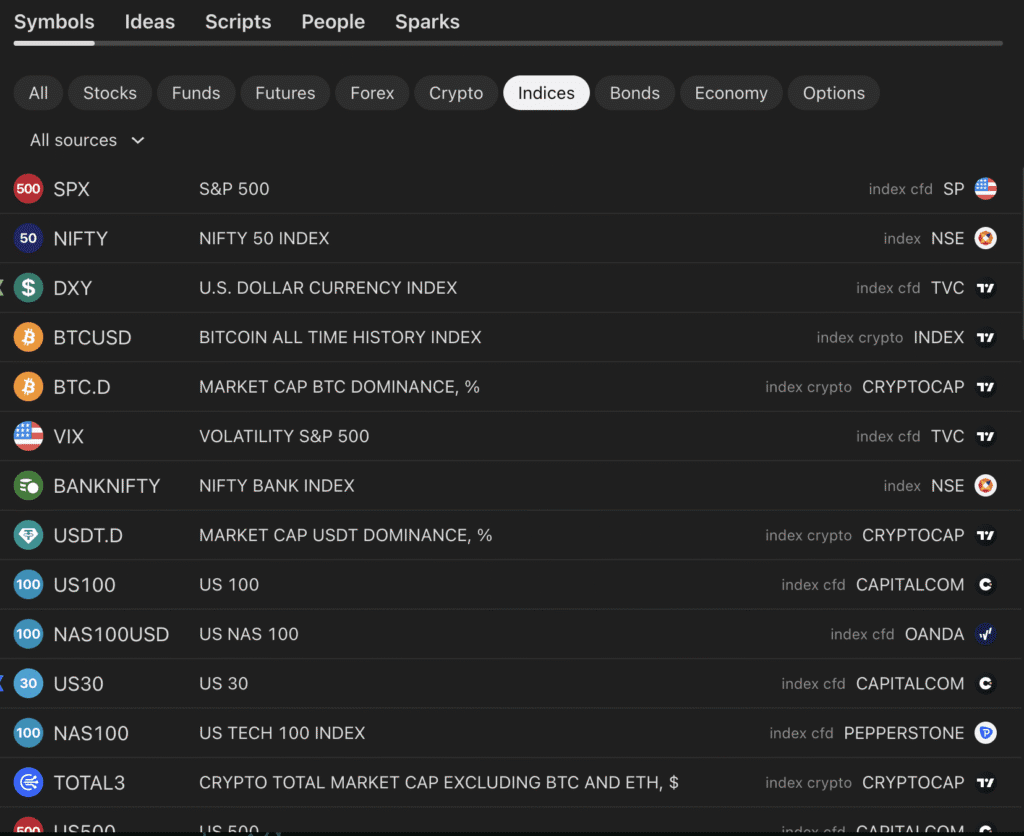Click CAPITALCOM icon in US30 row
Viewport: 1024px width, 836px height.
[985, 684]
